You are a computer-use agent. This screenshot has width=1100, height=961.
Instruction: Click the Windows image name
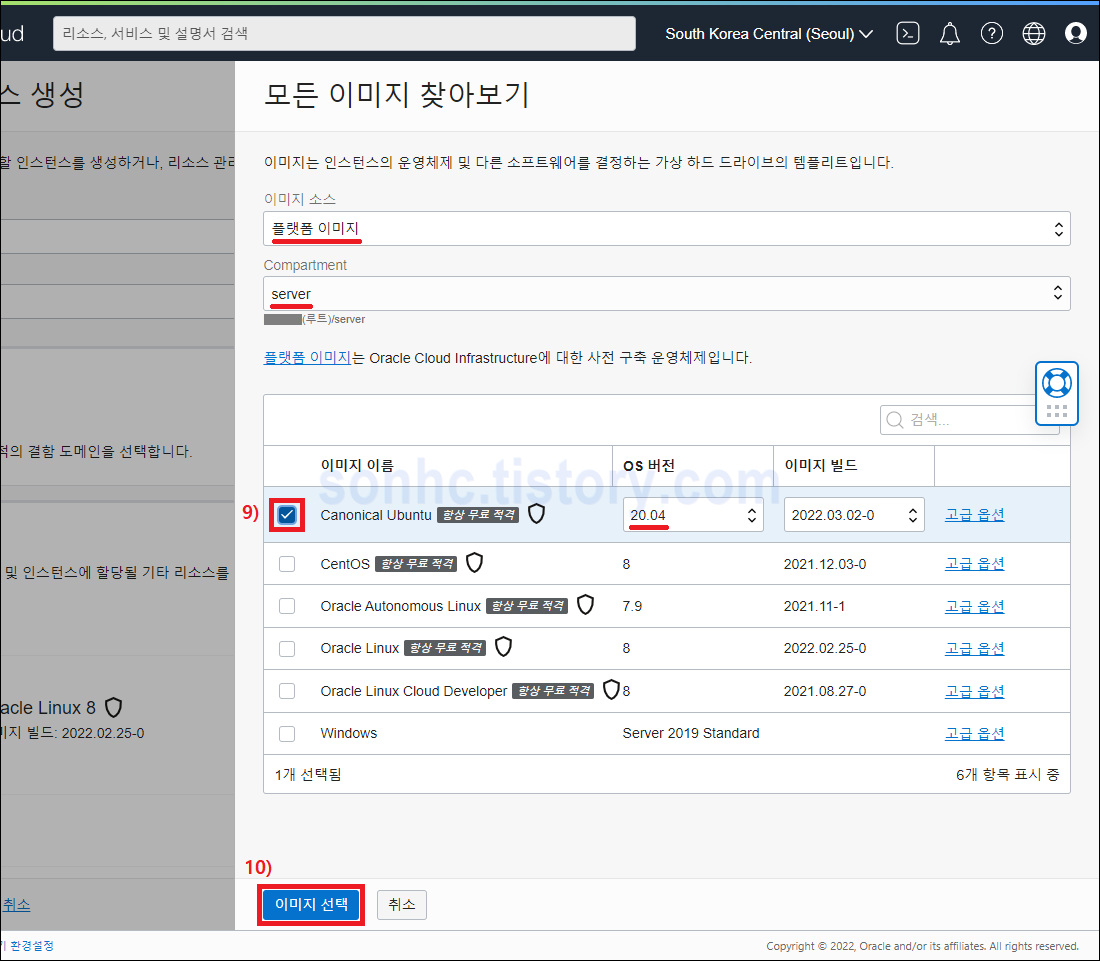coord(349,734)
